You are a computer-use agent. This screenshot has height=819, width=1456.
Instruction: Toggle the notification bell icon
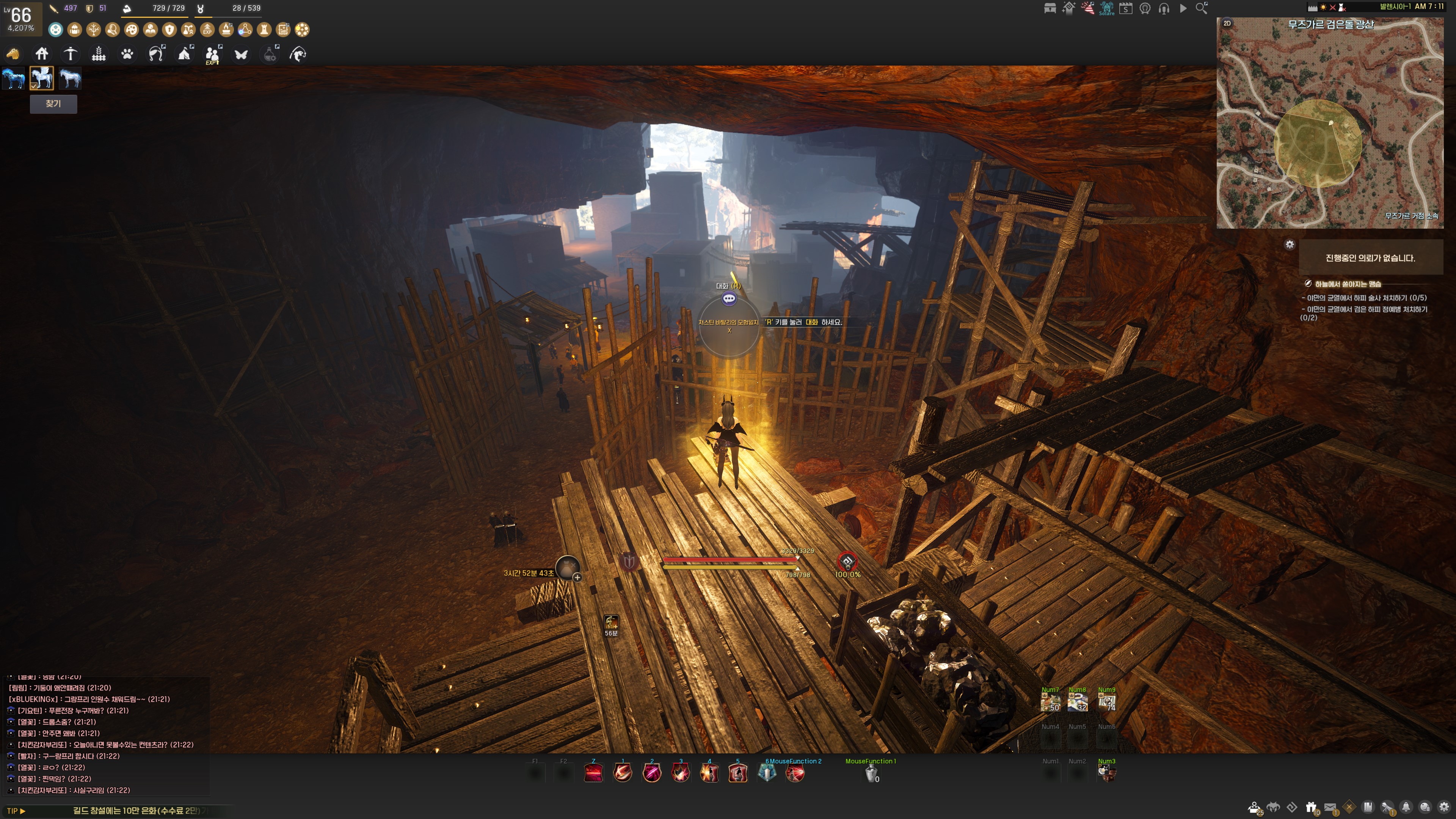click(x=1406, y=807)
